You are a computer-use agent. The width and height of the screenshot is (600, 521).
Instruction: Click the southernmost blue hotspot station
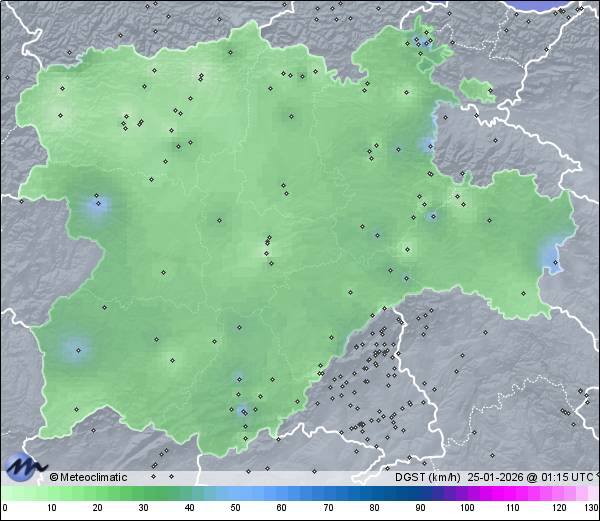(243, 410)
